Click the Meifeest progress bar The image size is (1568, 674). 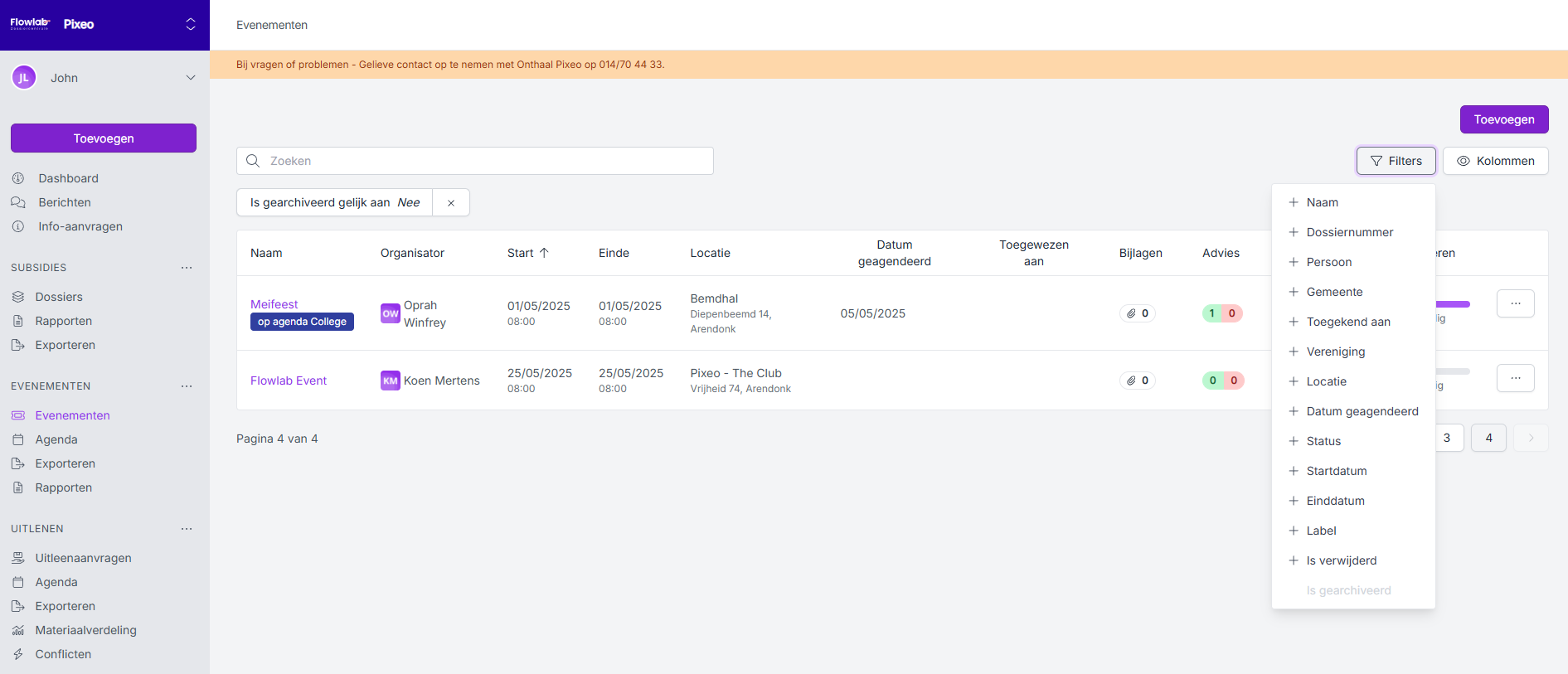[1453, 304]
